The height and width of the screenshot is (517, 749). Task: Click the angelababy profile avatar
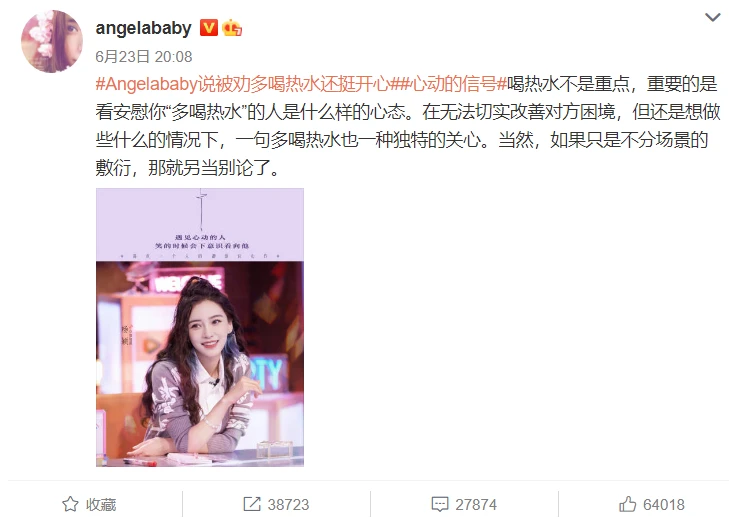pyautogui.click(x=52, y=42)
